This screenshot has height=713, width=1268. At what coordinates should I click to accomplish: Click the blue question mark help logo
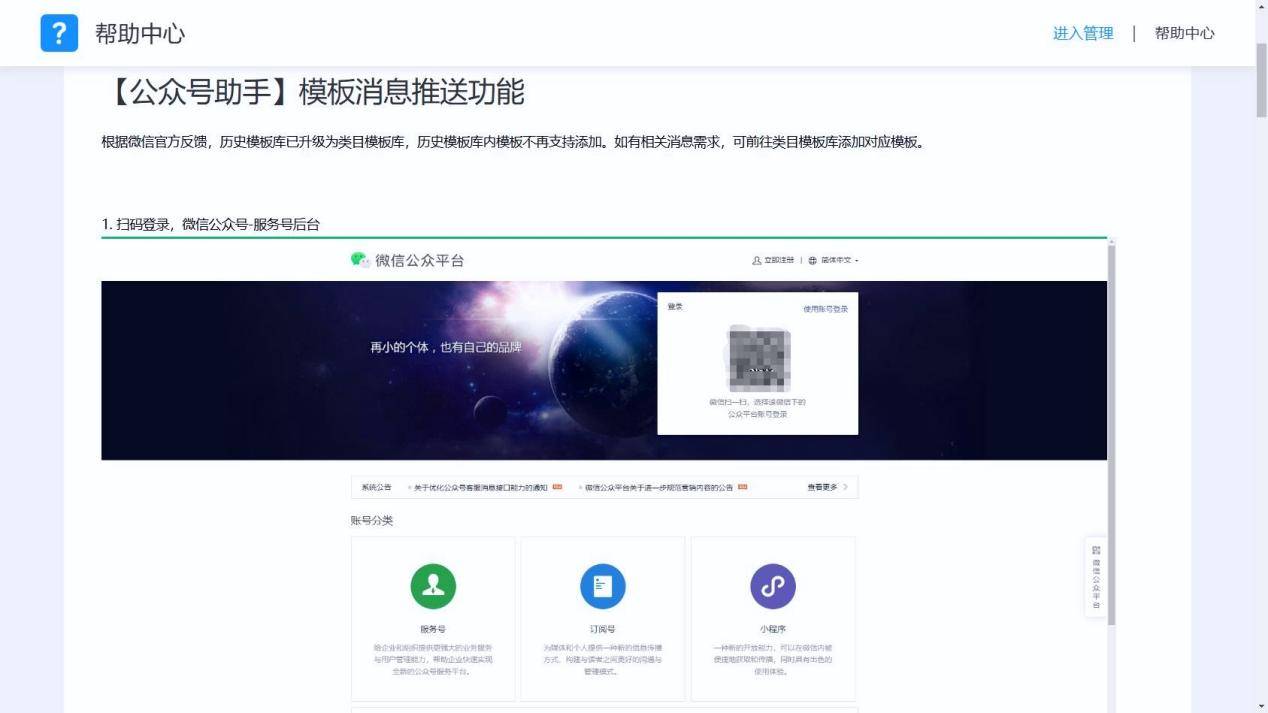pos(59,33)
